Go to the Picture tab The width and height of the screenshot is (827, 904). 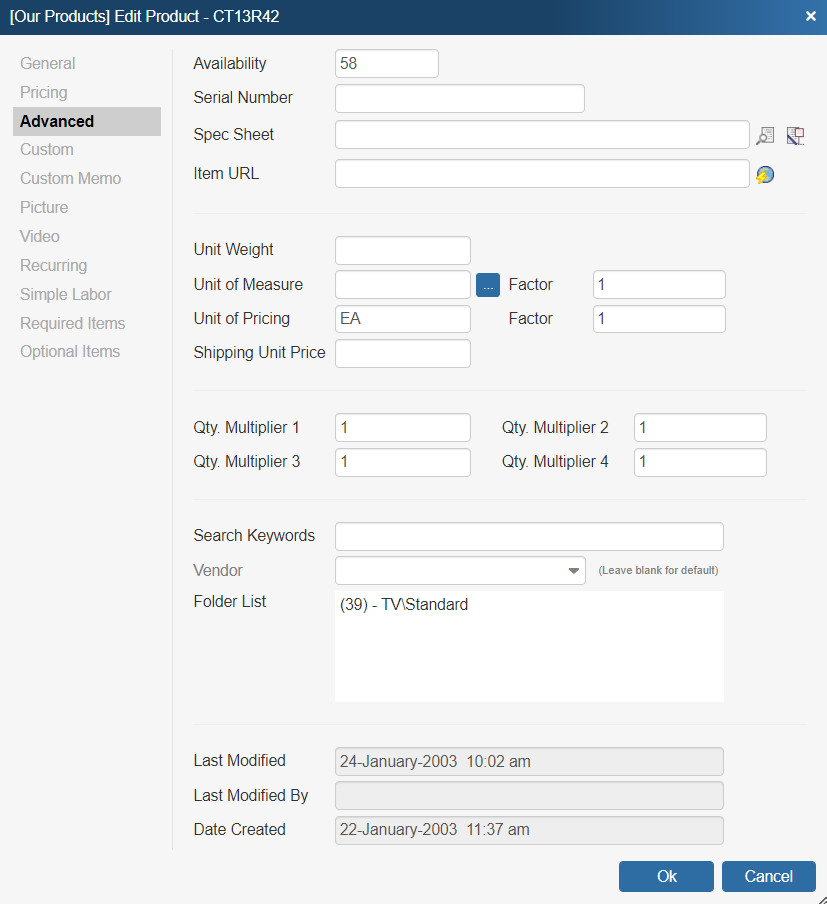(44, 207)
